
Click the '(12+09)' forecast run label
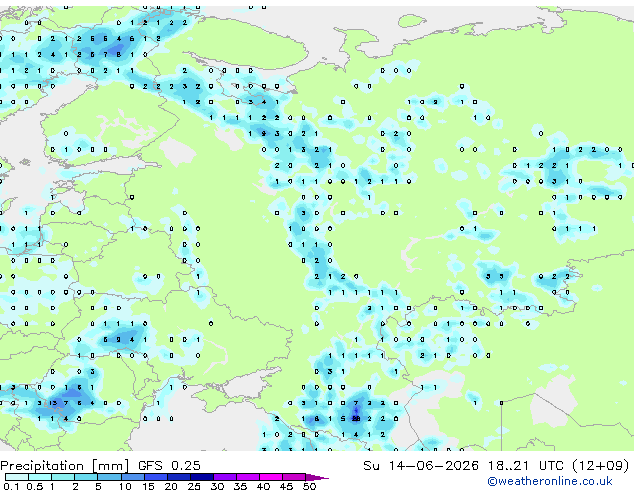601,466
